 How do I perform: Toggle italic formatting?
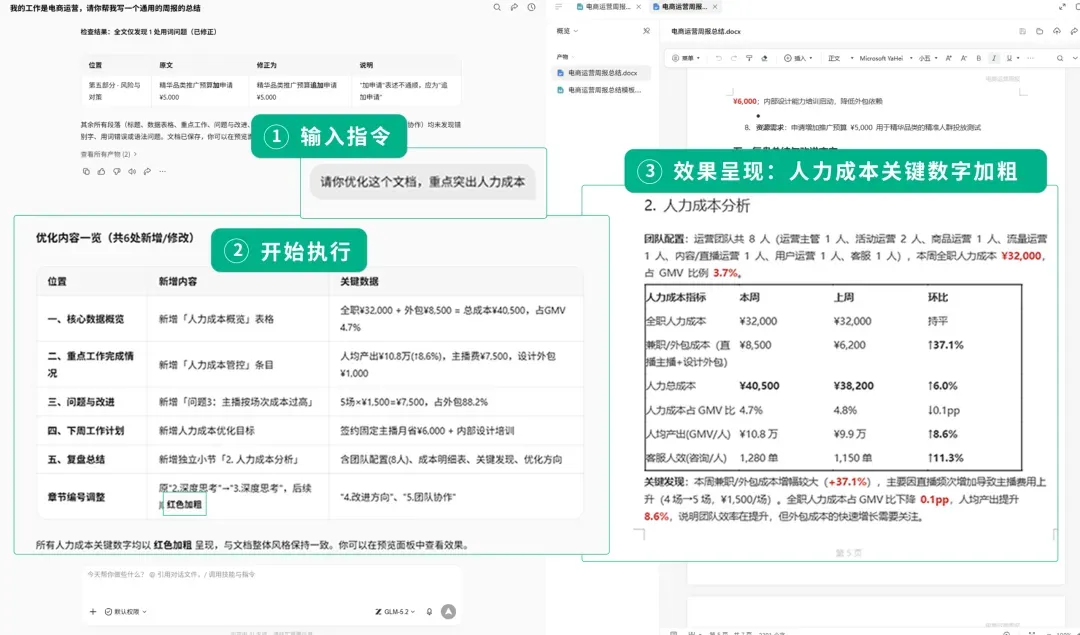pyautogui.click(x=994, y=59)
